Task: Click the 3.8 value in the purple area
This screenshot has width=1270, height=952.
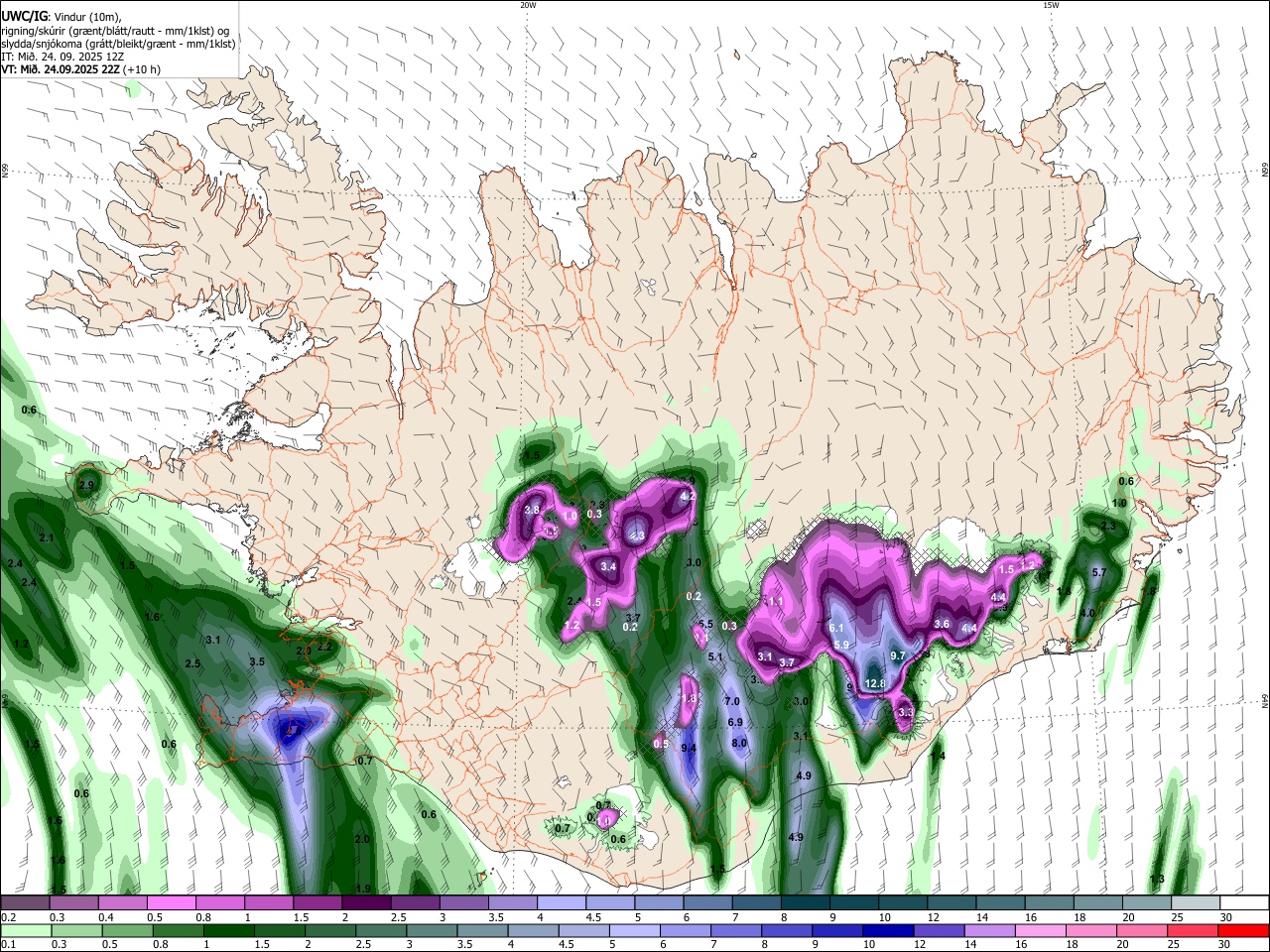Action: [532, 510]
